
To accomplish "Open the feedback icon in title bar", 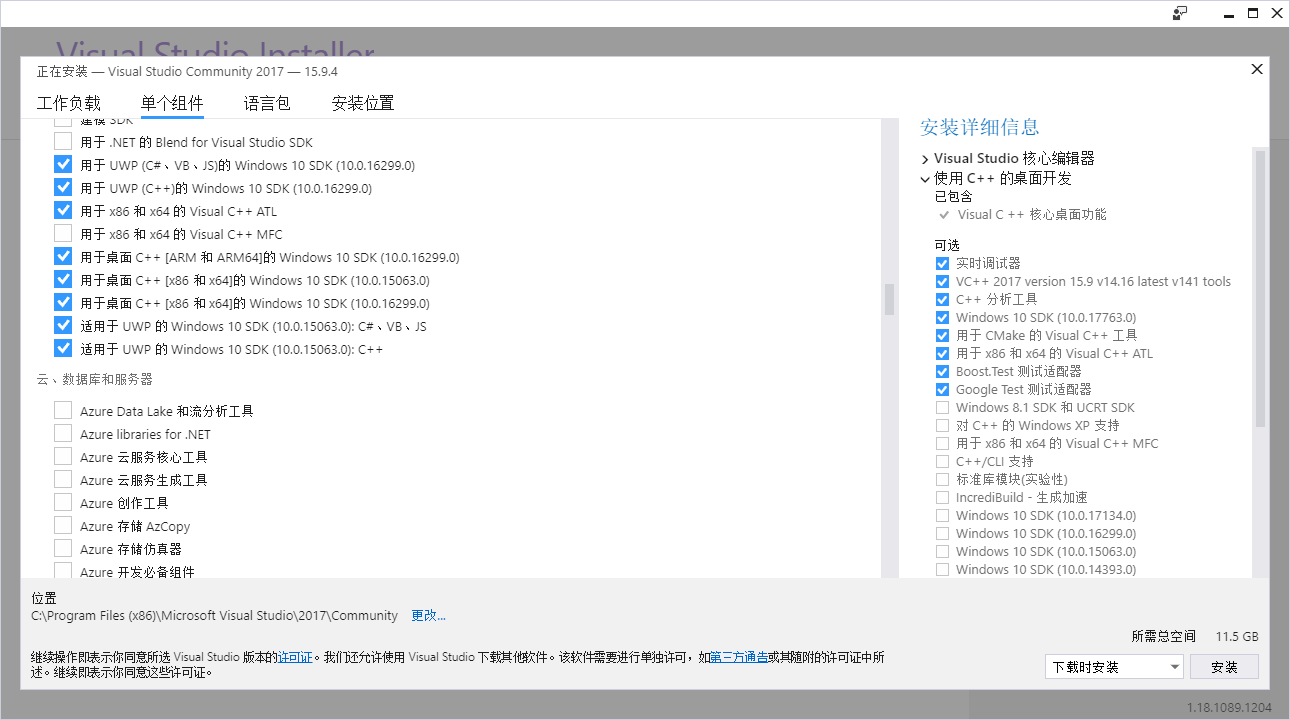I will [x=1180, y=13].
